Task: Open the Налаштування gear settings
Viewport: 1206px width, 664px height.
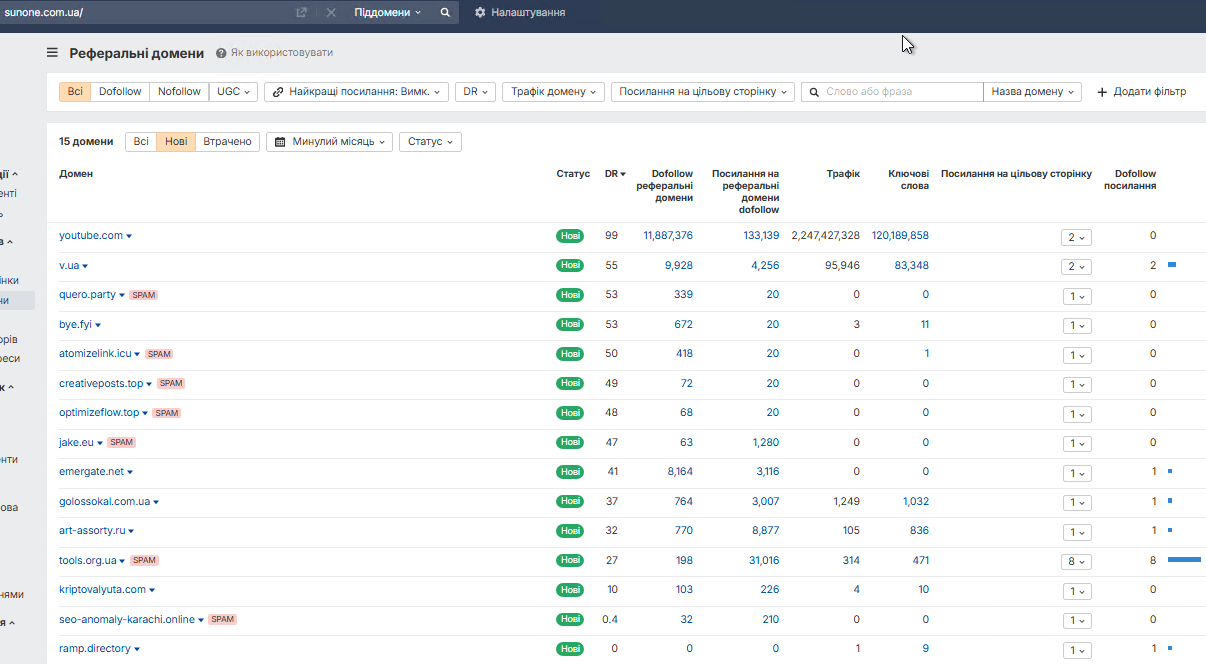Action: 480,13
